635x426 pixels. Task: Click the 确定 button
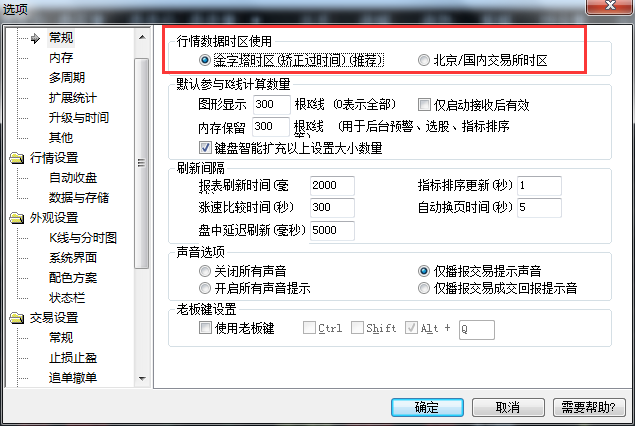[x=427, y=407]
